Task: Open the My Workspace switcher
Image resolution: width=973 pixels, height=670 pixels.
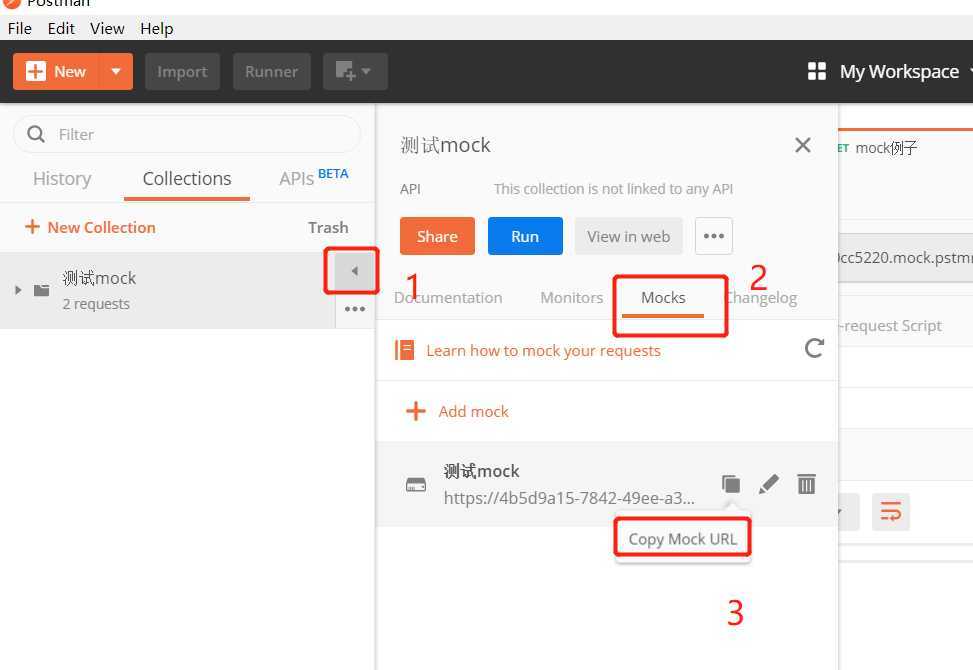Action: click(x=899, y=71)
